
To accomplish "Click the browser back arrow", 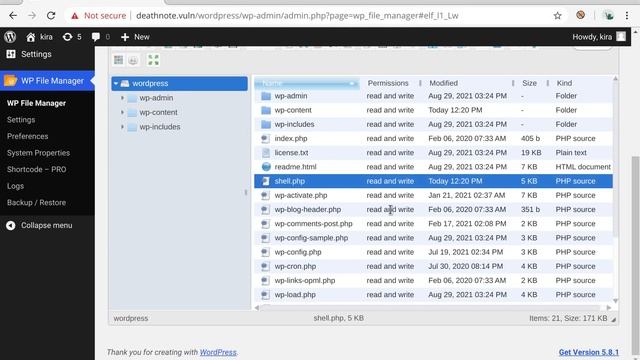I will [x=13, y=16].
